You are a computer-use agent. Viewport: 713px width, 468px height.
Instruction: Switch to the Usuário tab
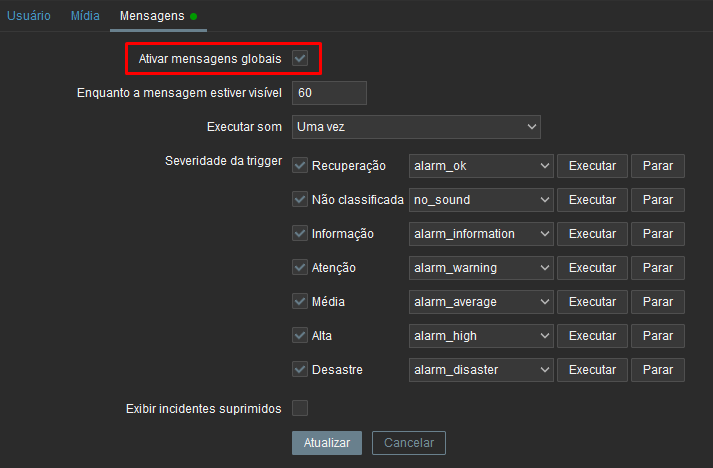29,15
